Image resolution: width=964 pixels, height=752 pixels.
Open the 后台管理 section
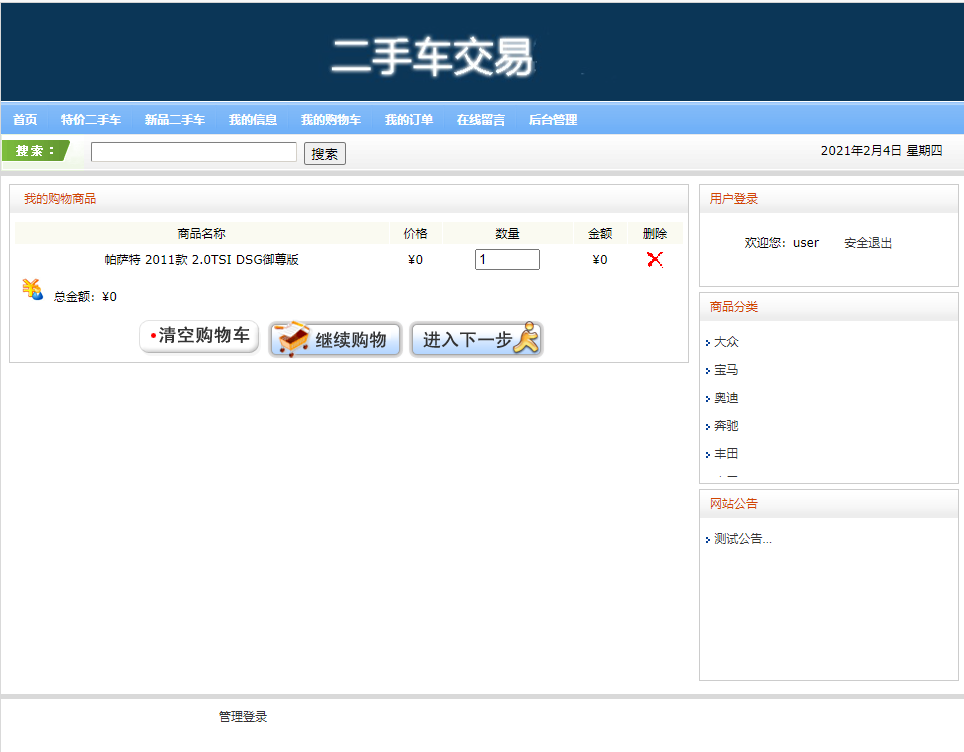[554, 119]
